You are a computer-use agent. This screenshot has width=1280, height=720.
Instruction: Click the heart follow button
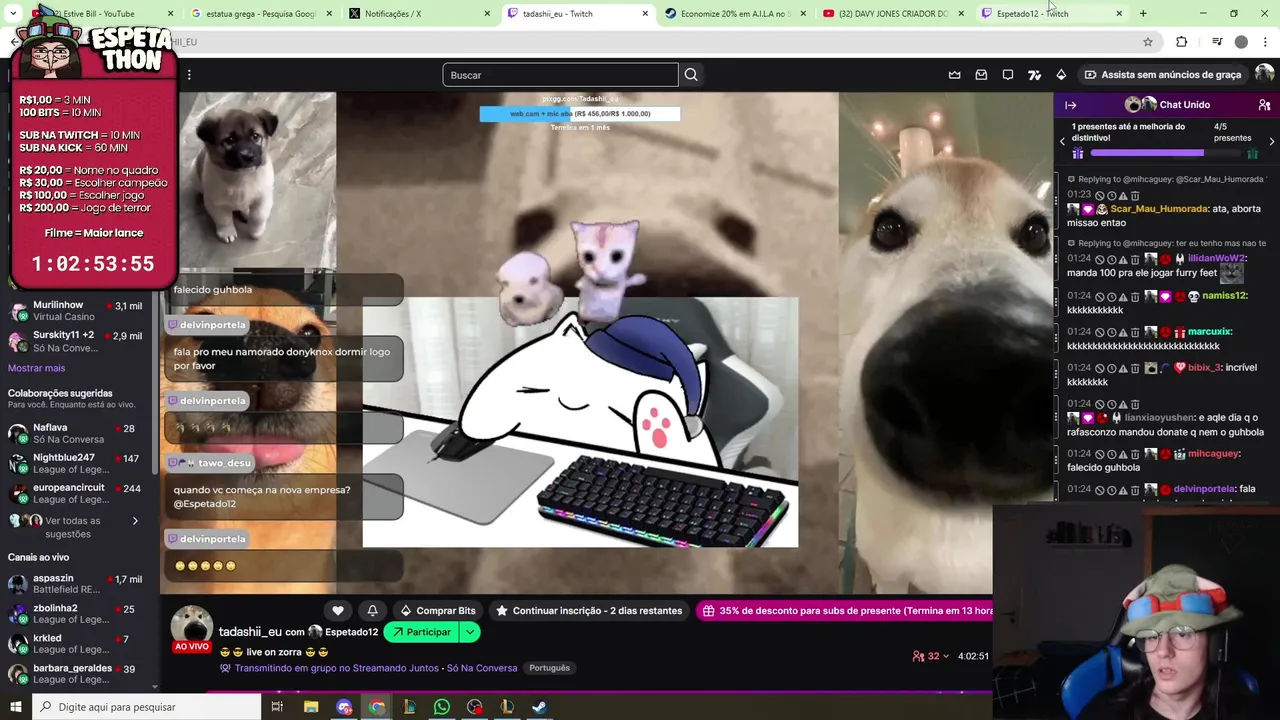[x=338, y=611]
